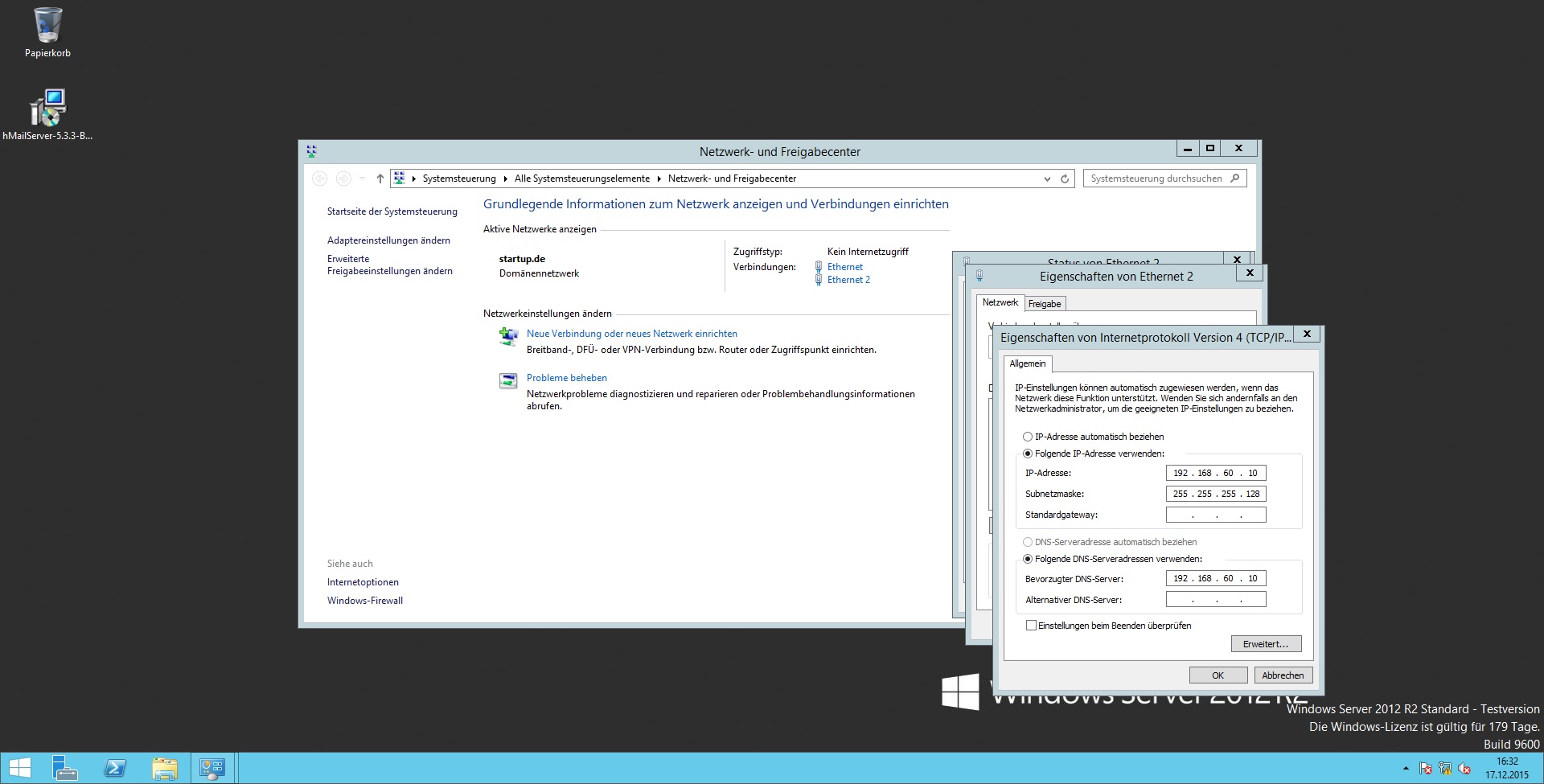Viewport: 1544px width, 784px height.
Task: Click the network warning tray icon
Action: 1445,769
